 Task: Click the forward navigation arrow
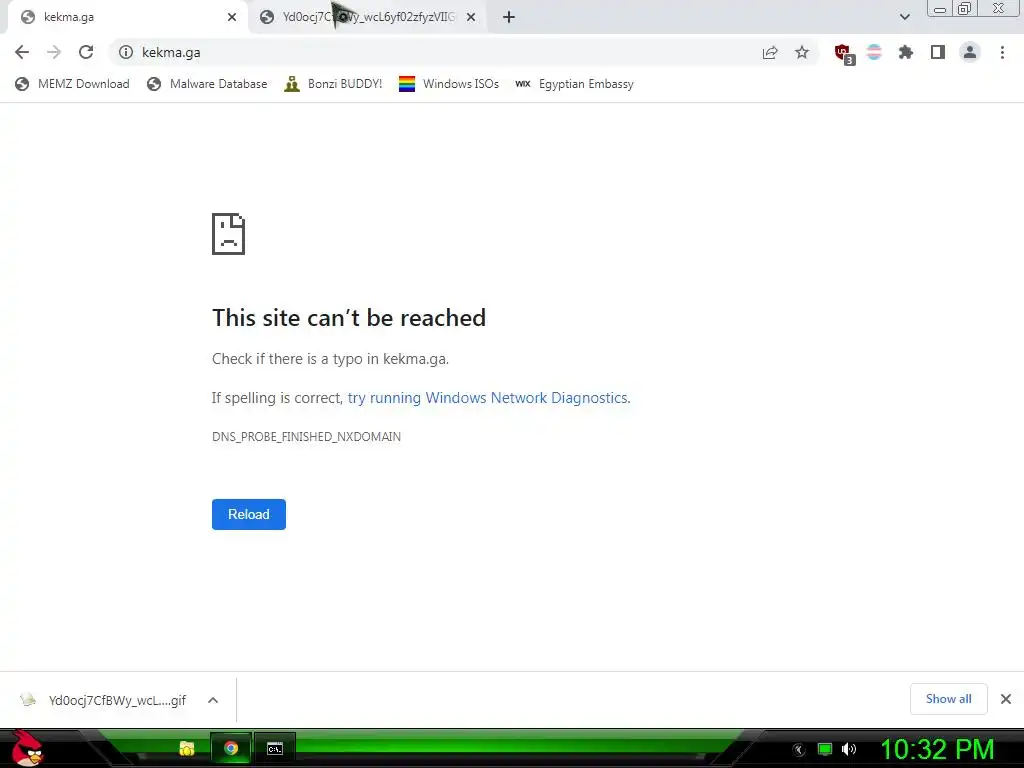pos(54,52)
